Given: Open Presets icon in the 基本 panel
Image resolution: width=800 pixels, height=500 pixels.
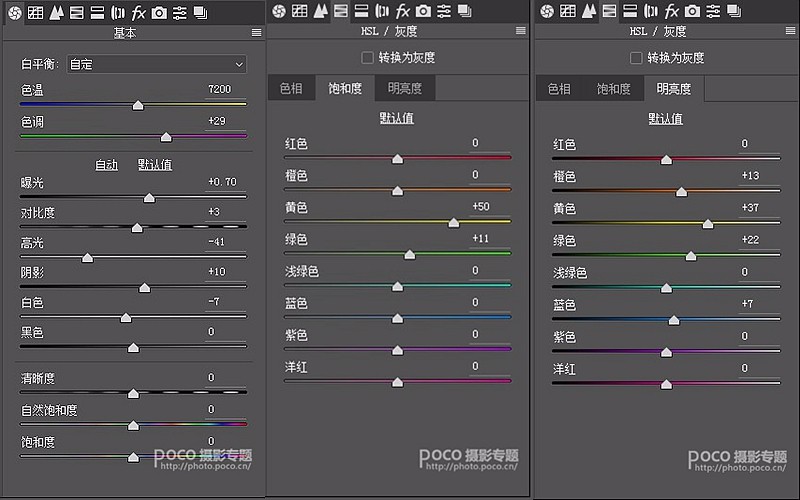Looking at the screenshot, I should pyautogui.click(x=180, y=12).
